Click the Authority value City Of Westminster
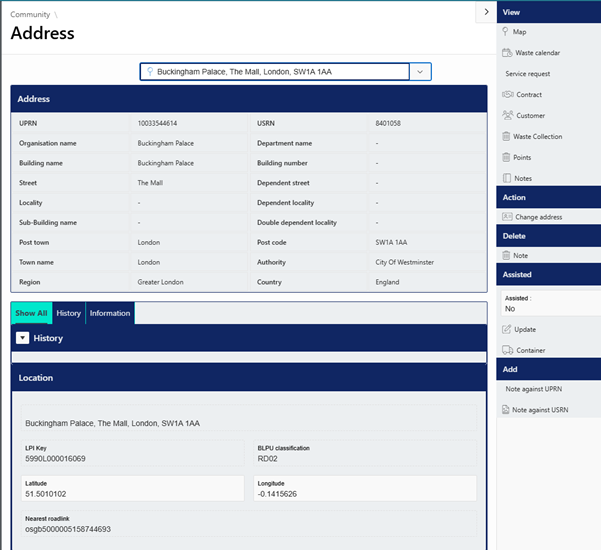601x550 pixels. tap(404, 262)
